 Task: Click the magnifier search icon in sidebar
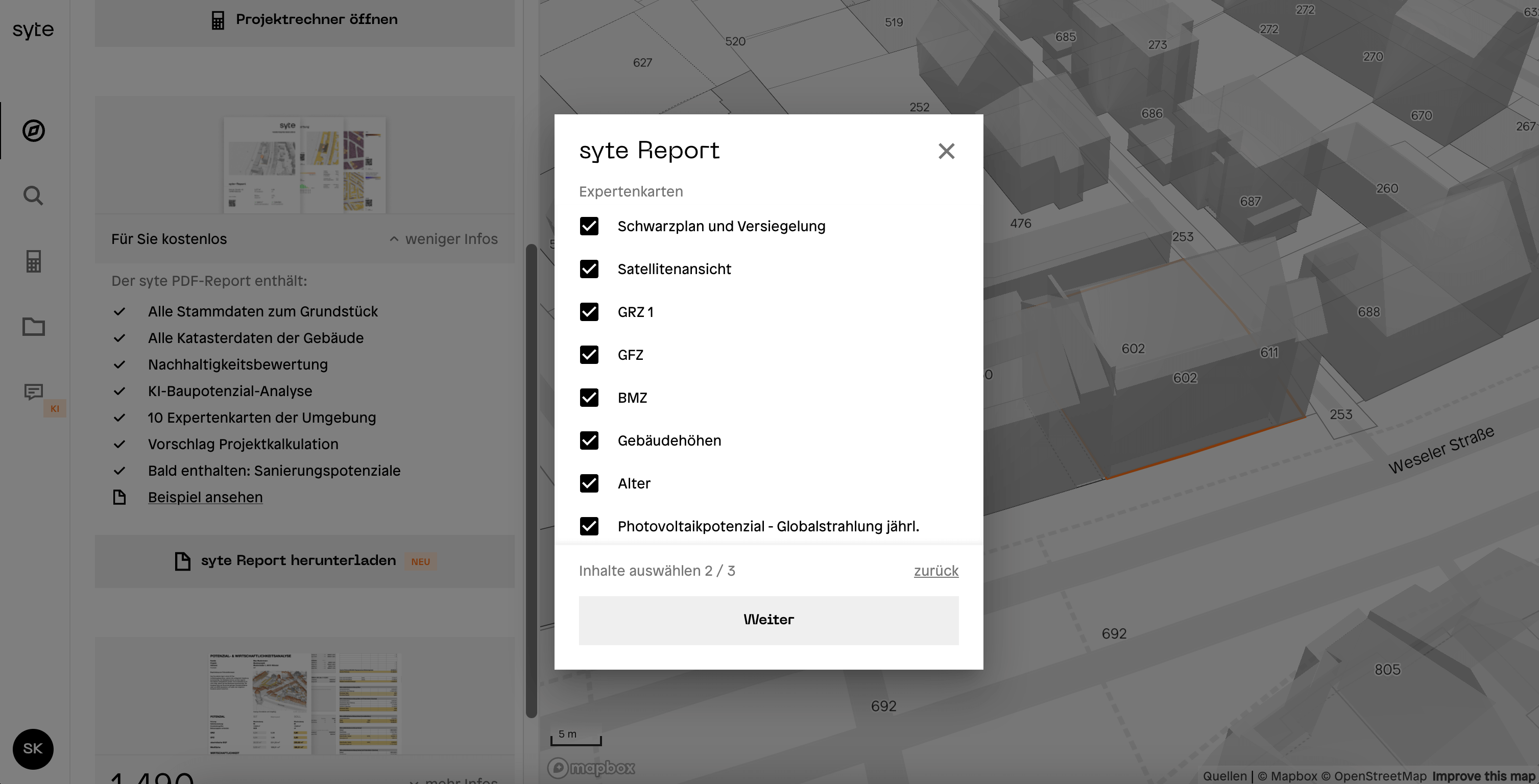[x=34, y=196]
